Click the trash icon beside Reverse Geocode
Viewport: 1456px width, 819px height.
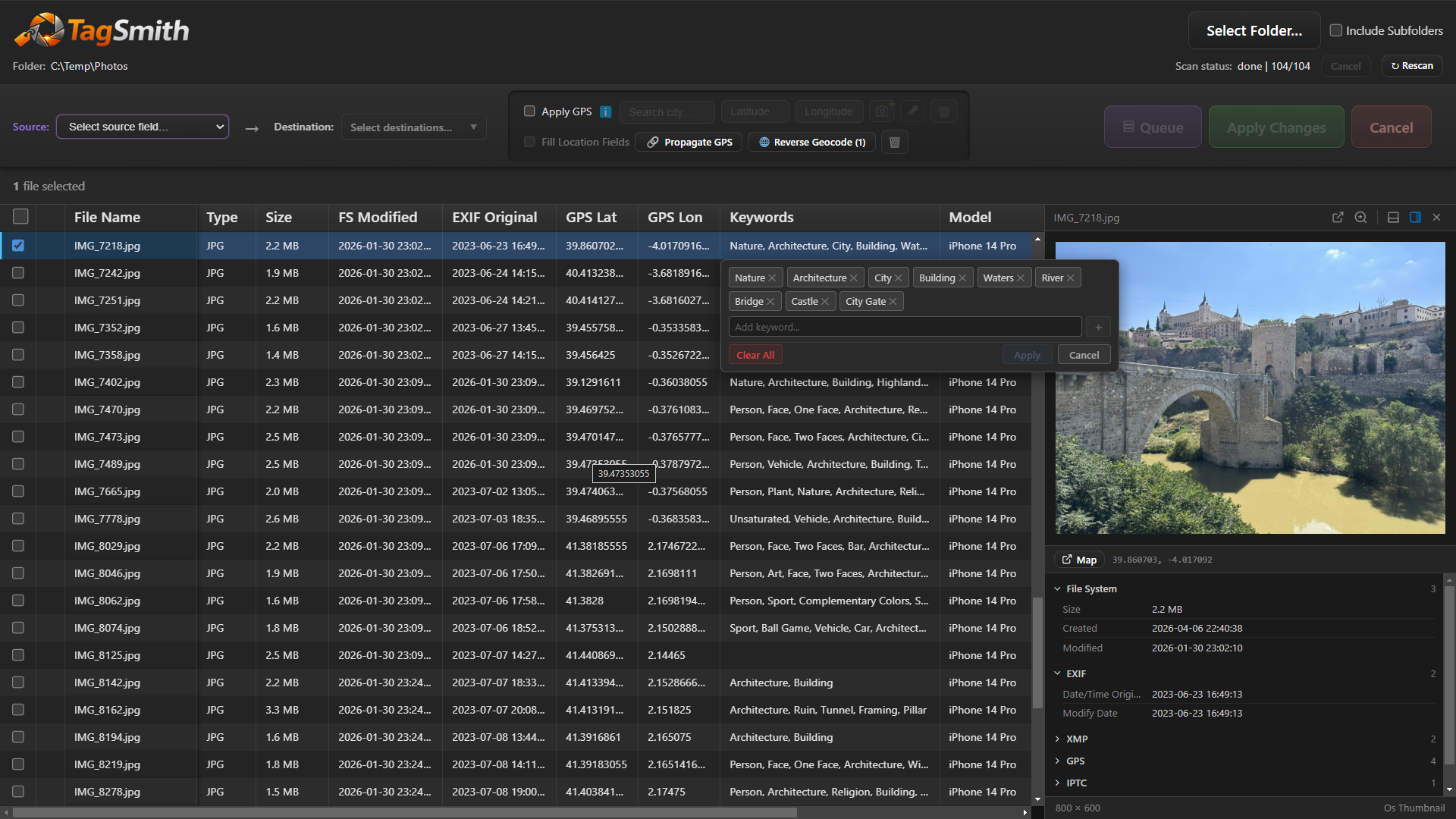894,142
